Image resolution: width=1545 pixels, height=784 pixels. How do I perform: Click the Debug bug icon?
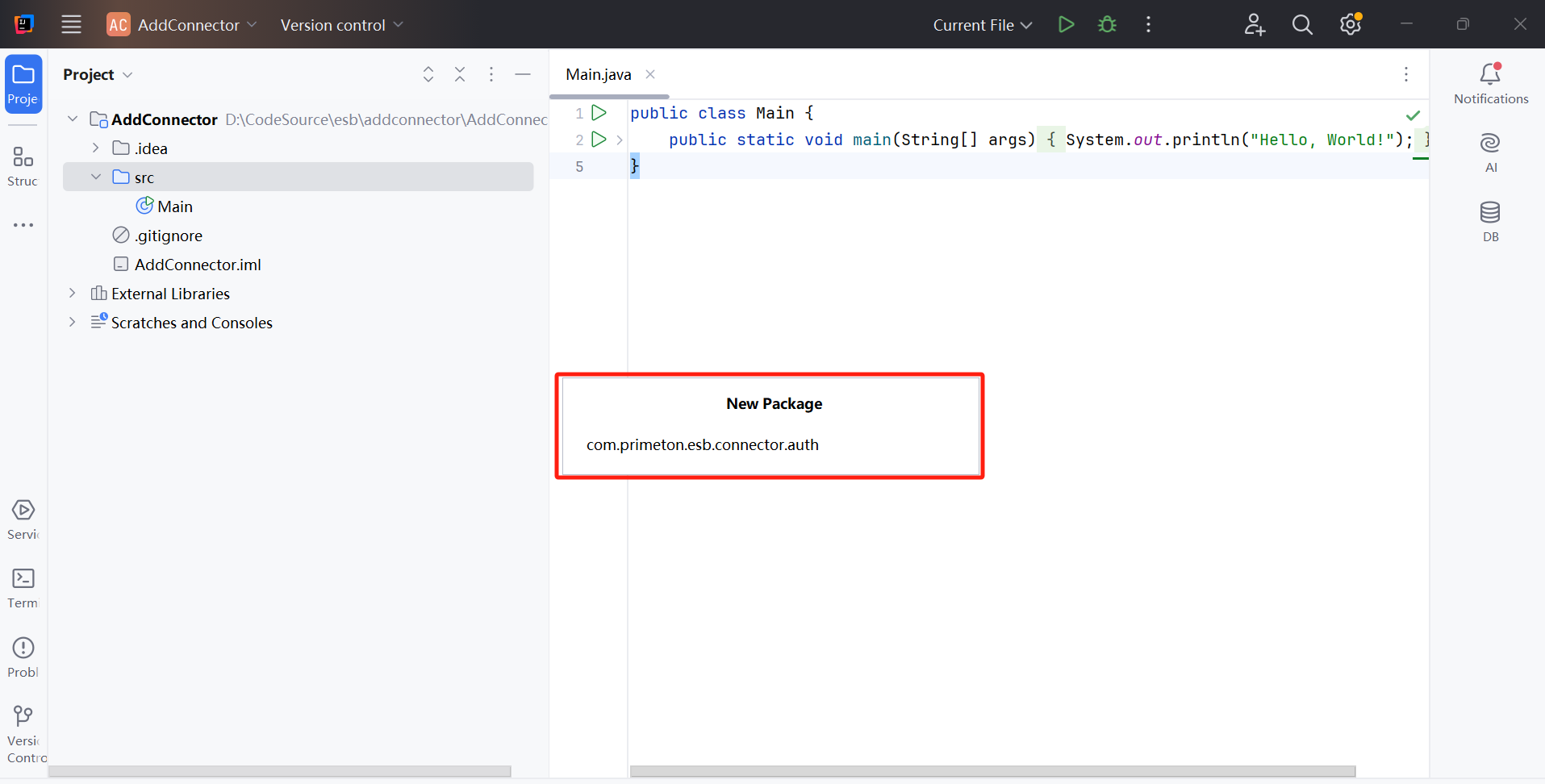[x=1107, y=25]
